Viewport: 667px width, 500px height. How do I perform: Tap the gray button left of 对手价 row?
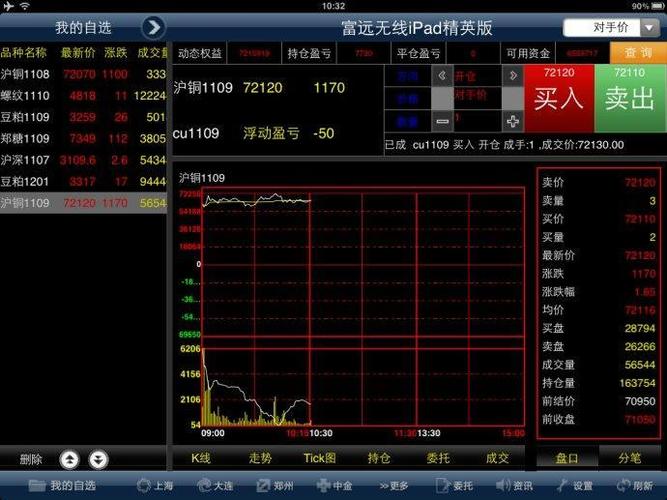pos(442,99)
